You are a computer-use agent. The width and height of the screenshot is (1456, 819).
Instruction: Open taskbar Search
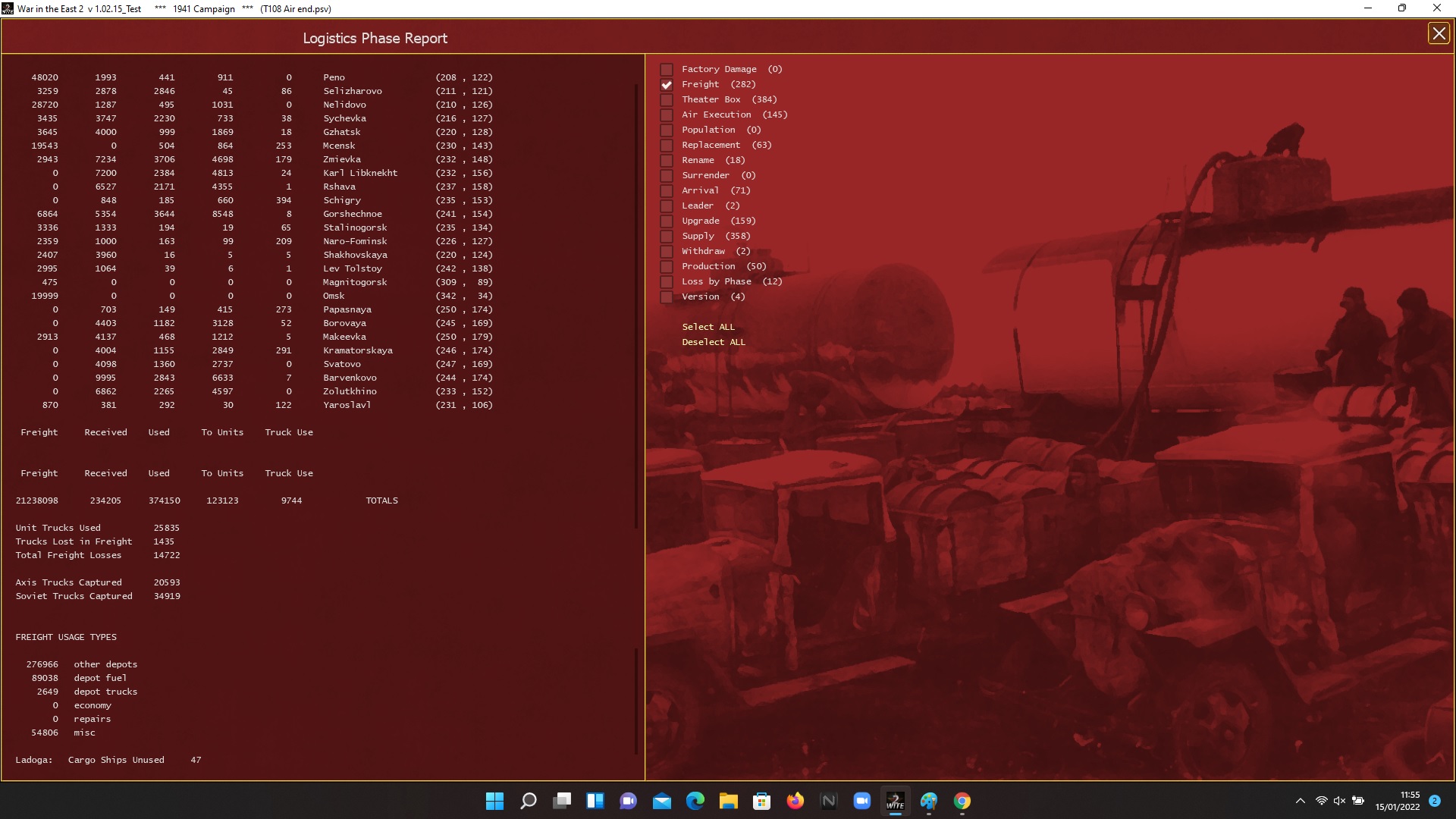[528, 801]
